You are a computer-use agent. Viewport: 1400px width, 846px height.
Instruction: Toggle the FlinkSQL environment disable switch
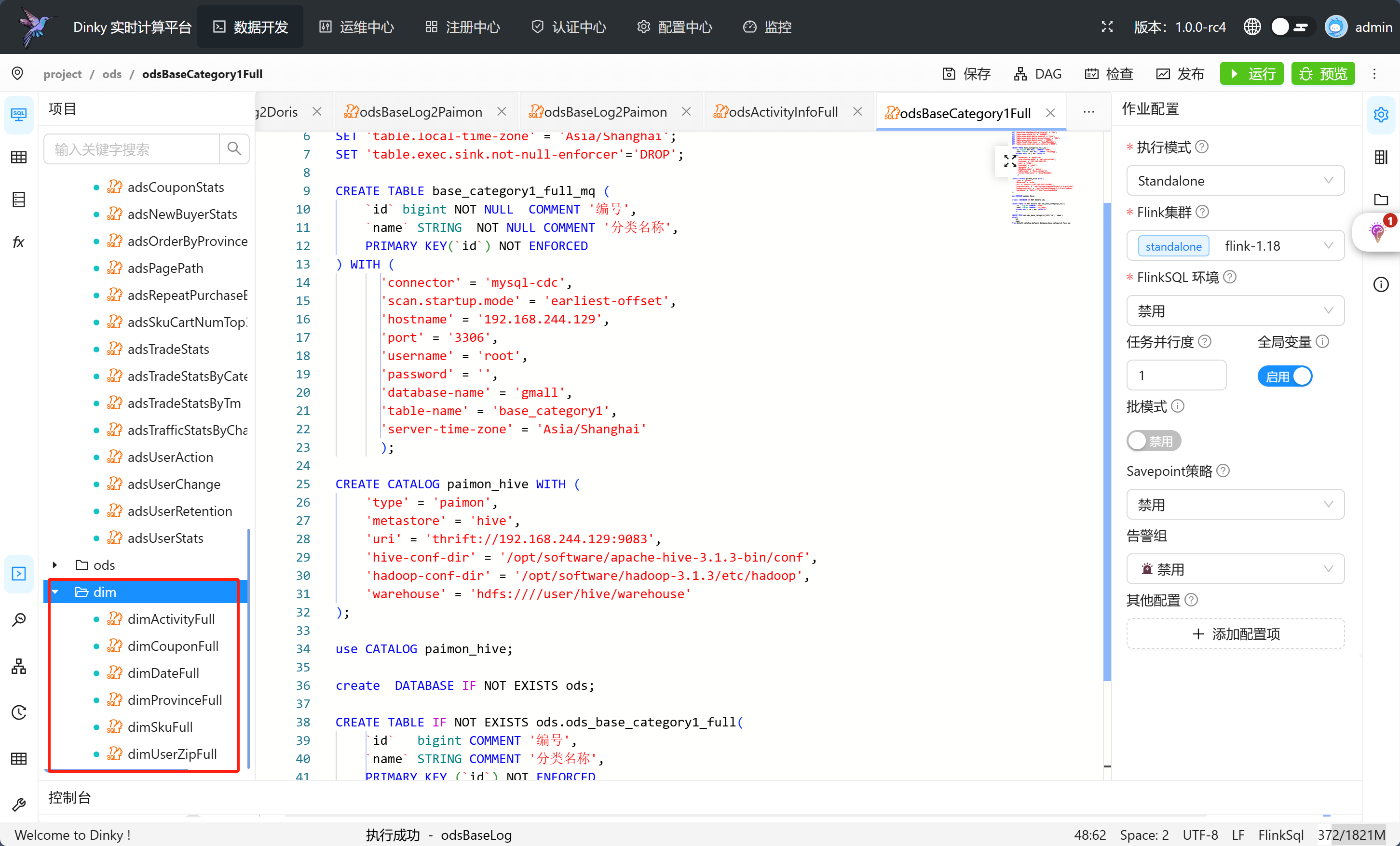(1234, 310)
